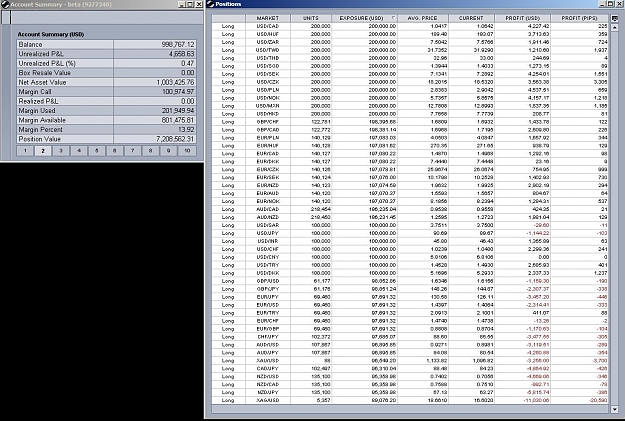Switch to Account Summary page 1
Image resolution: width=625 pixels, height=421 pixels.
25,151
